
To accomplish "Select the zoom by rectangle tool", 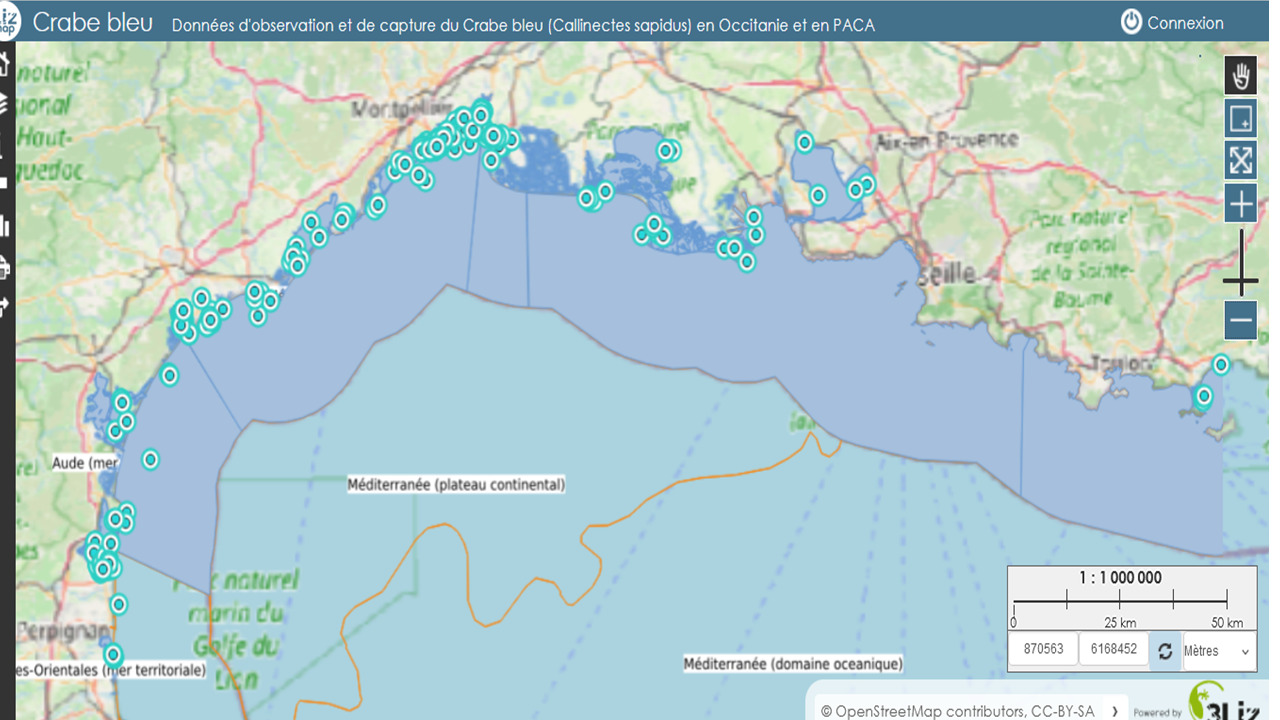I will click(1240, 119).
